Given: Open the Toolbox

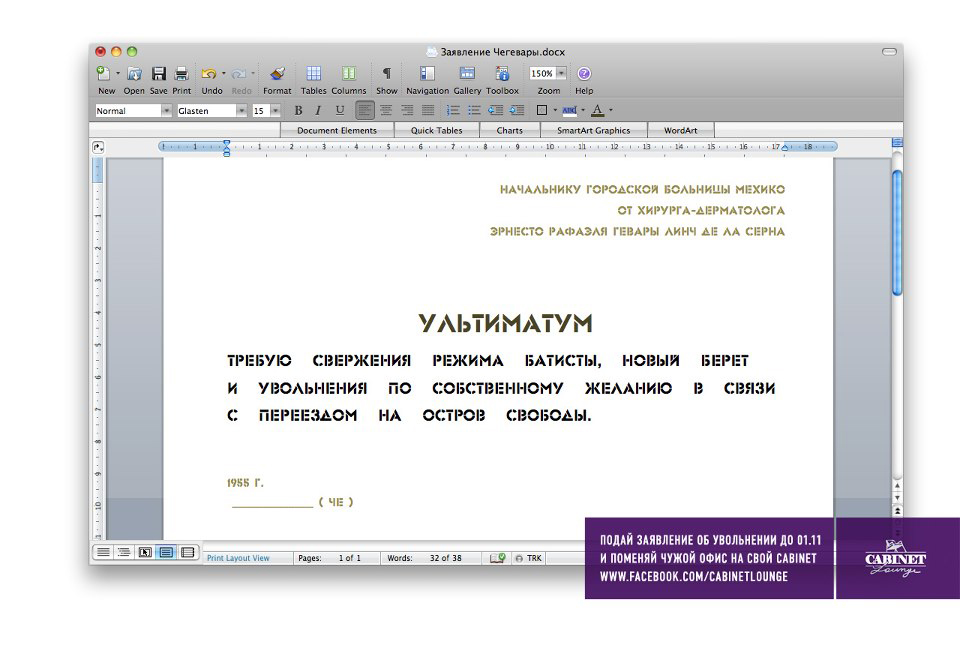Looking at the screenshot, I should (x=502, y=73).
